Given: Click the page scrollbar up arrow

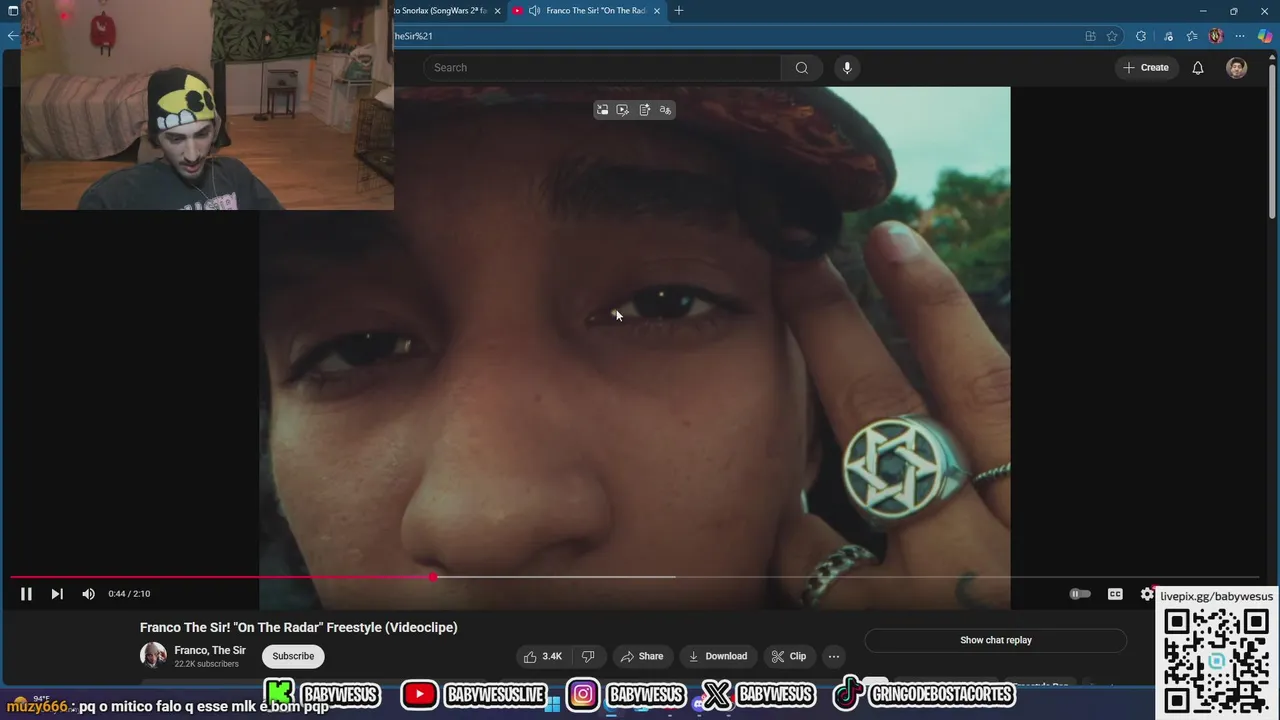Looking at the screenshot, I should point(1273,55).
